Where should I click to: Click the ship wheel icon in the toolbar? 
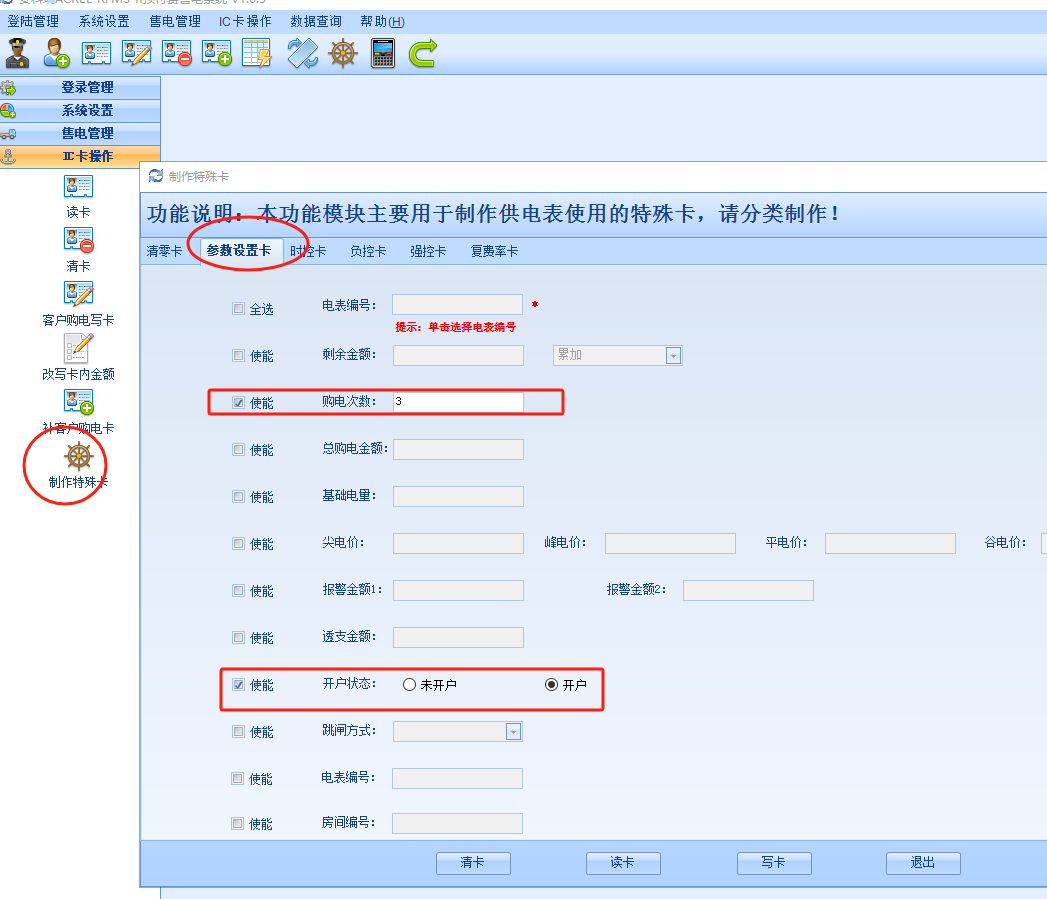click(x=342, y=52)
